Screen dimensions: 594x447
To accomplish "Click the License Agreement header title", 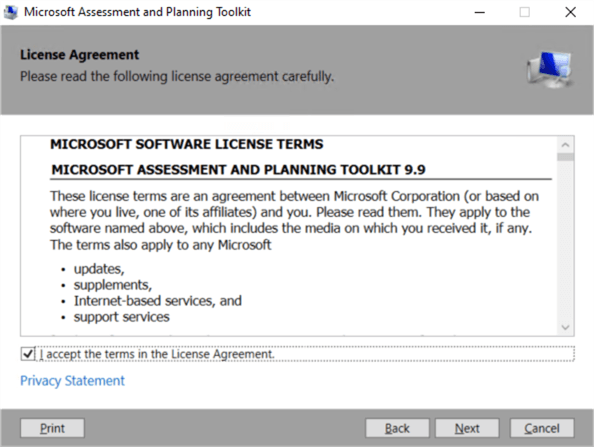I will click(80, 55).
